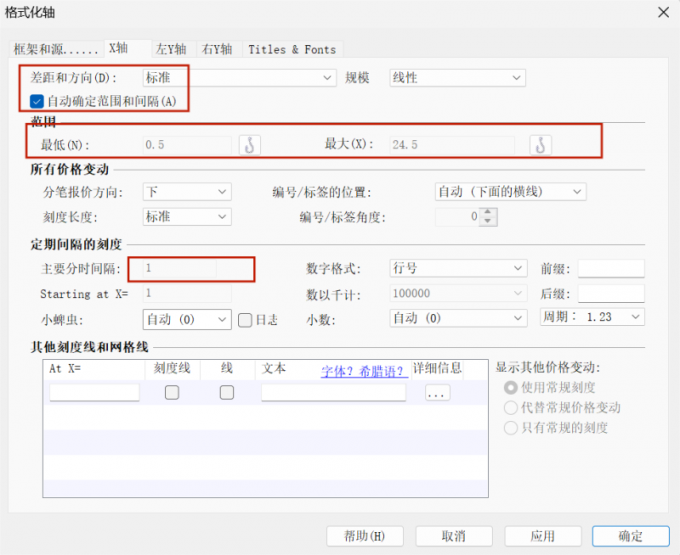Screen dimensions: 680x555
Task: Expand the 规模 线性 dropdown
Action: pos(457,77)
